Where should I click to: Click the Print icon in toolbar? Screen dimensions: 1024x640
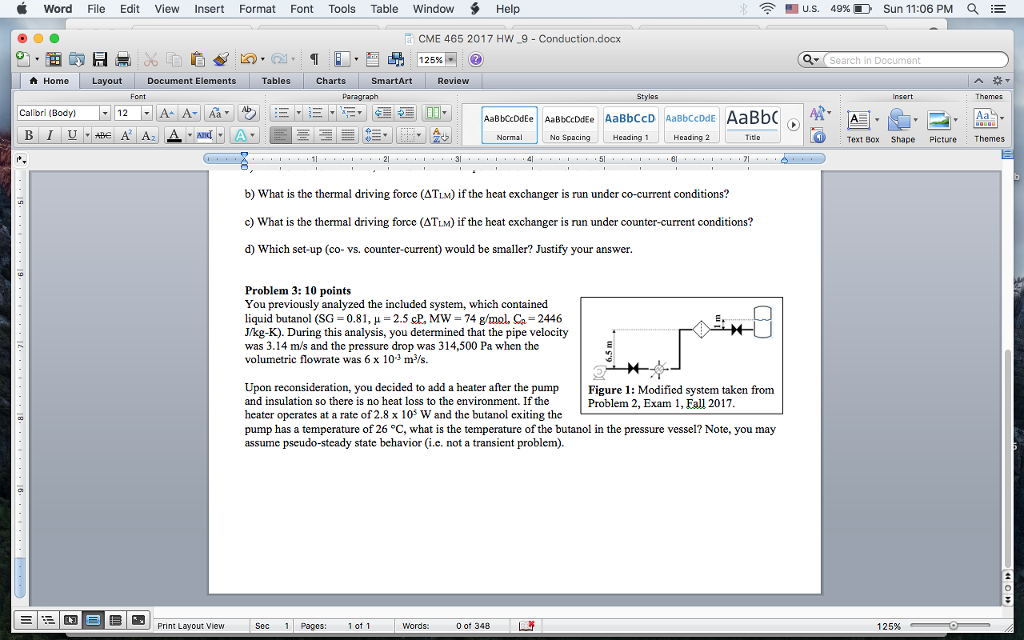pyautogui.click(x=123, y=59)
